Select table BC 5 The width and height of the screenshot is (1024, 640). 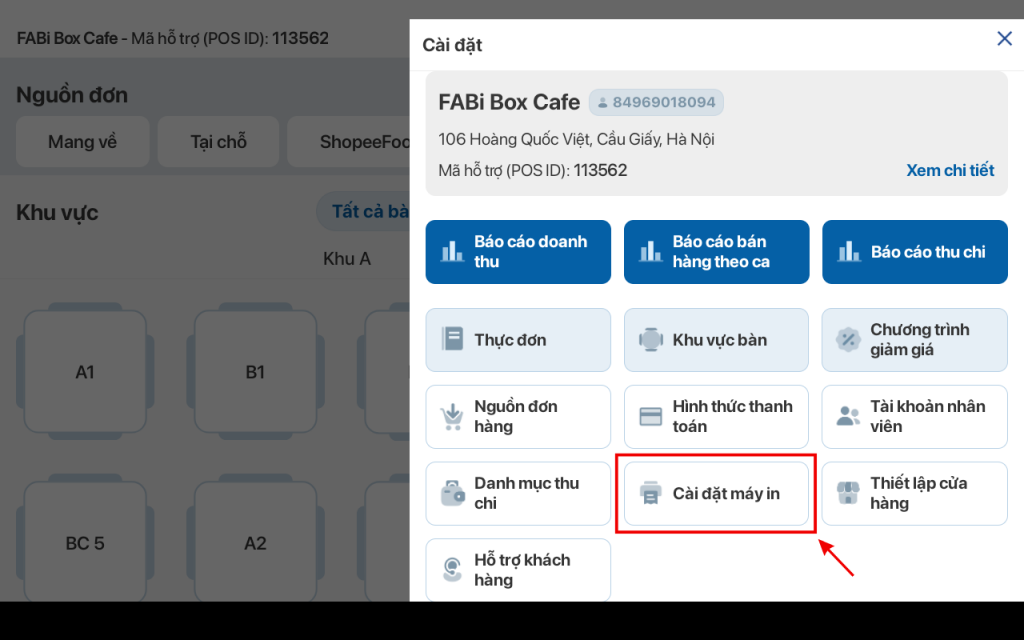click(85, 543)
